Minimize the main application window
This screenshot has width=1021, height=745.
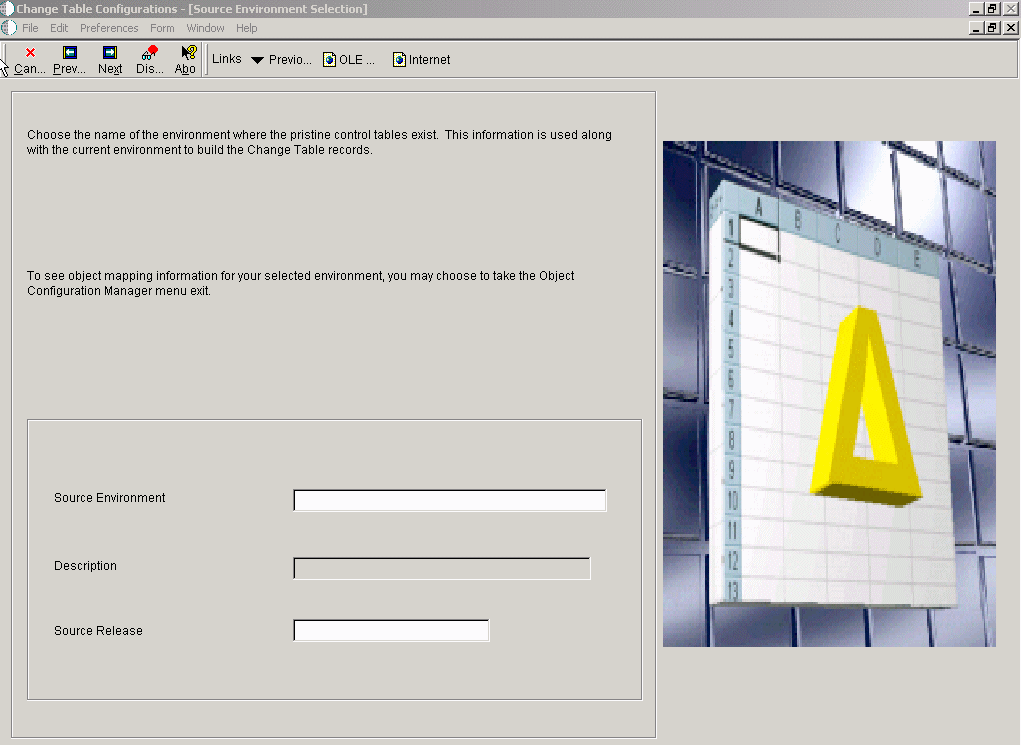click(x=975, y=9)
